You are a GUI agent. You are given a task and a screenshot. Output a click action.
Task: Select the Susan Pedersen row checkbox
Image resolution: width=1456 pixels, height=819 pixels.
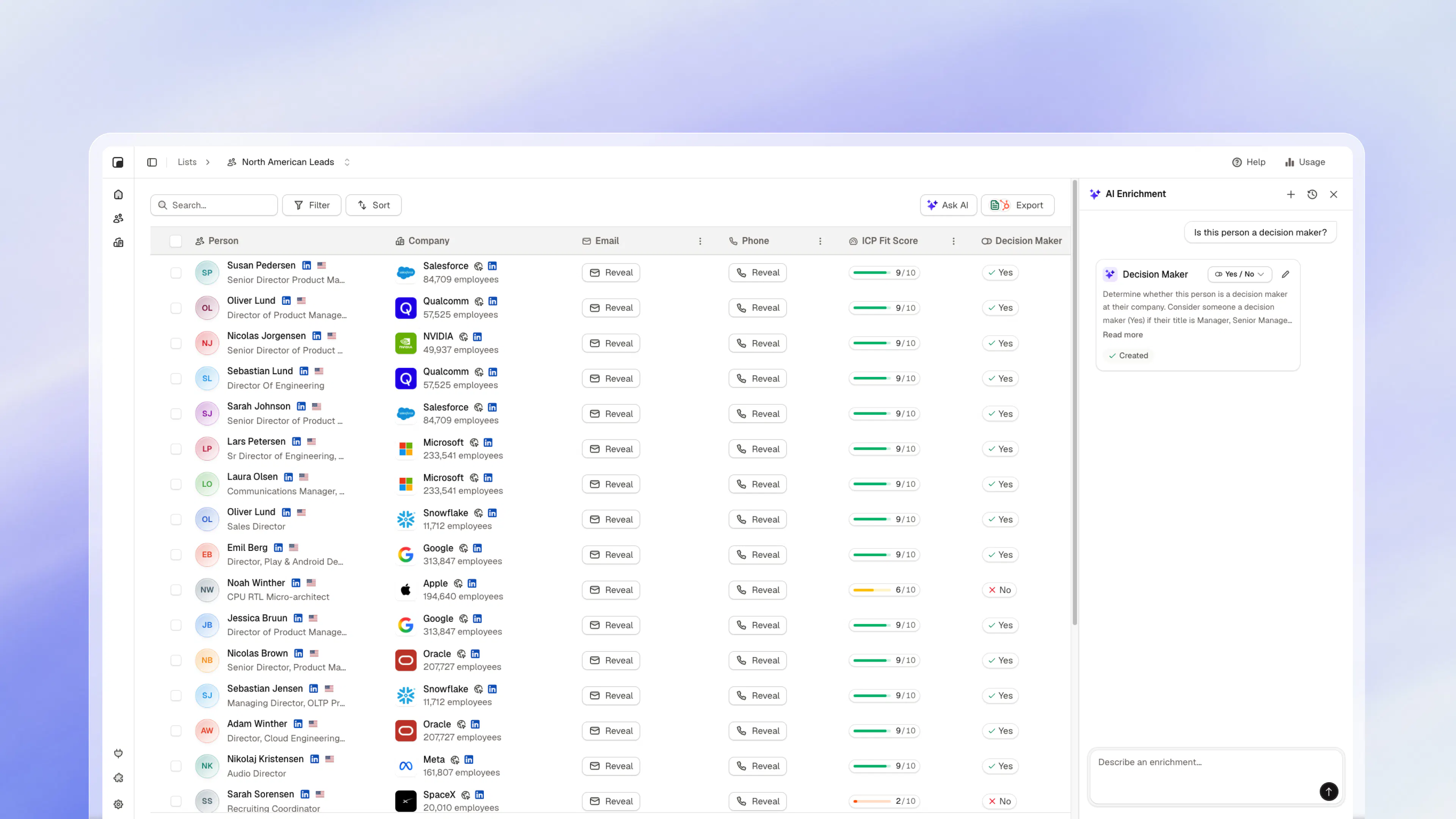pos(176,273)
